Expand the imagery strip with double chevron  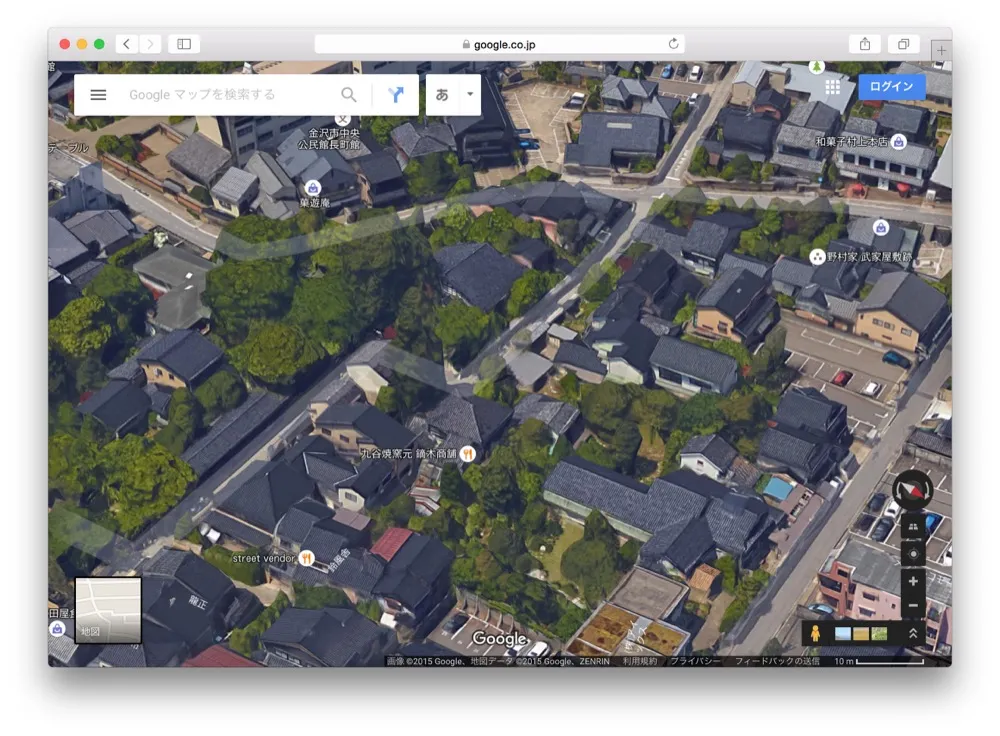click(x=912, y=633)
